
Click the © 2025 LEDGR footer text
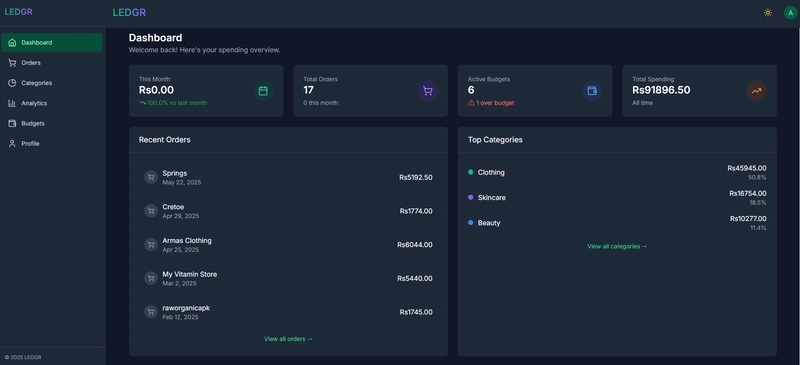(23, 357)
